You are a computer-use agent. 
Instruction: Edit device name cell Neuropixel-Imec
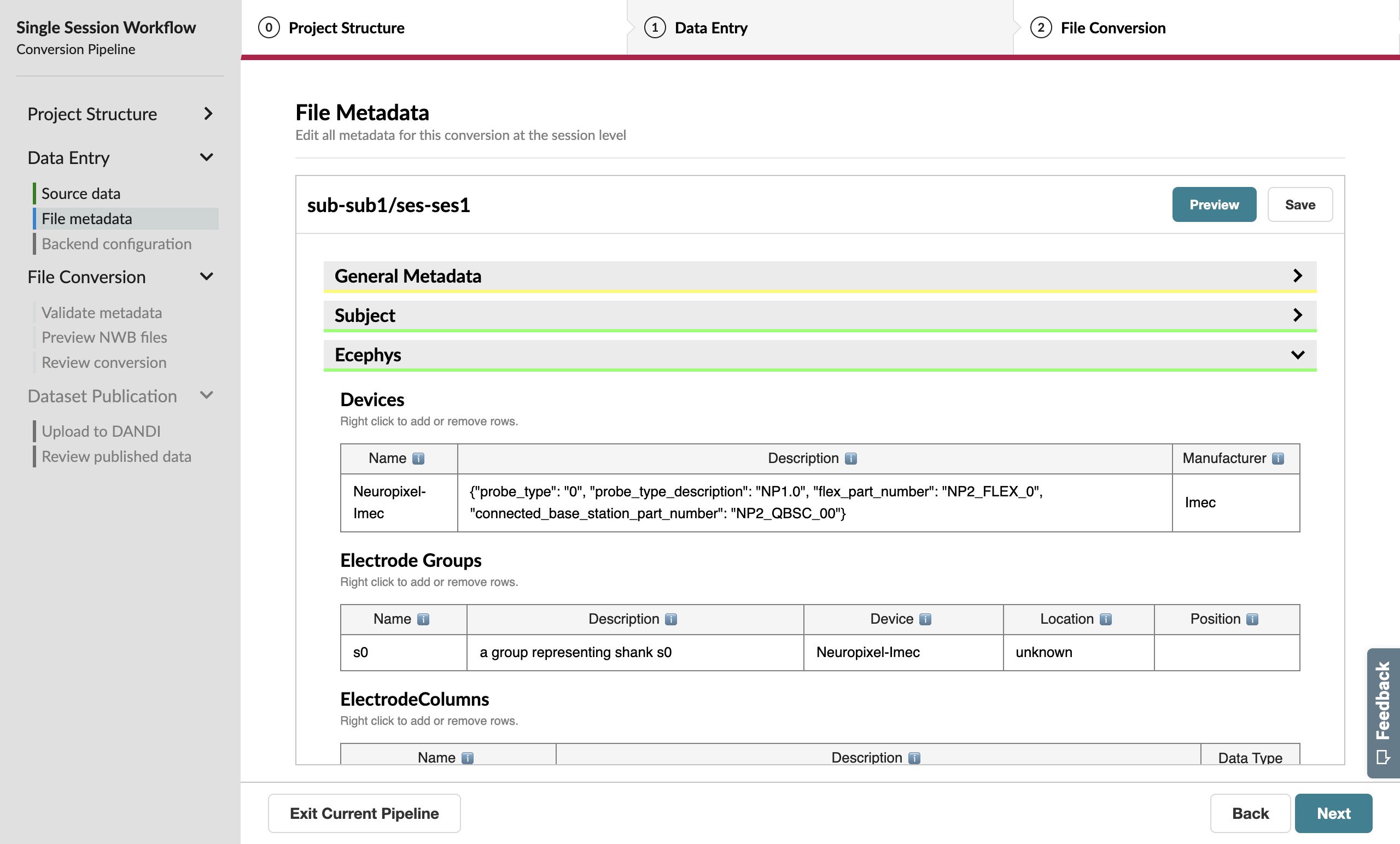coord(399,503)
